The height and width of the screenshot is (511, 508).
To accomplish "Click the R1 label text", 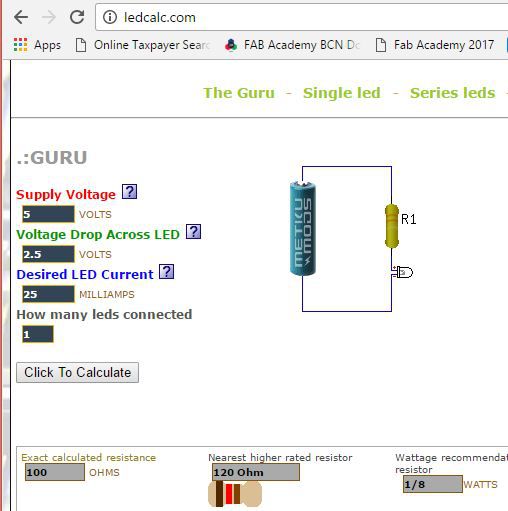I will coord(409,219).
